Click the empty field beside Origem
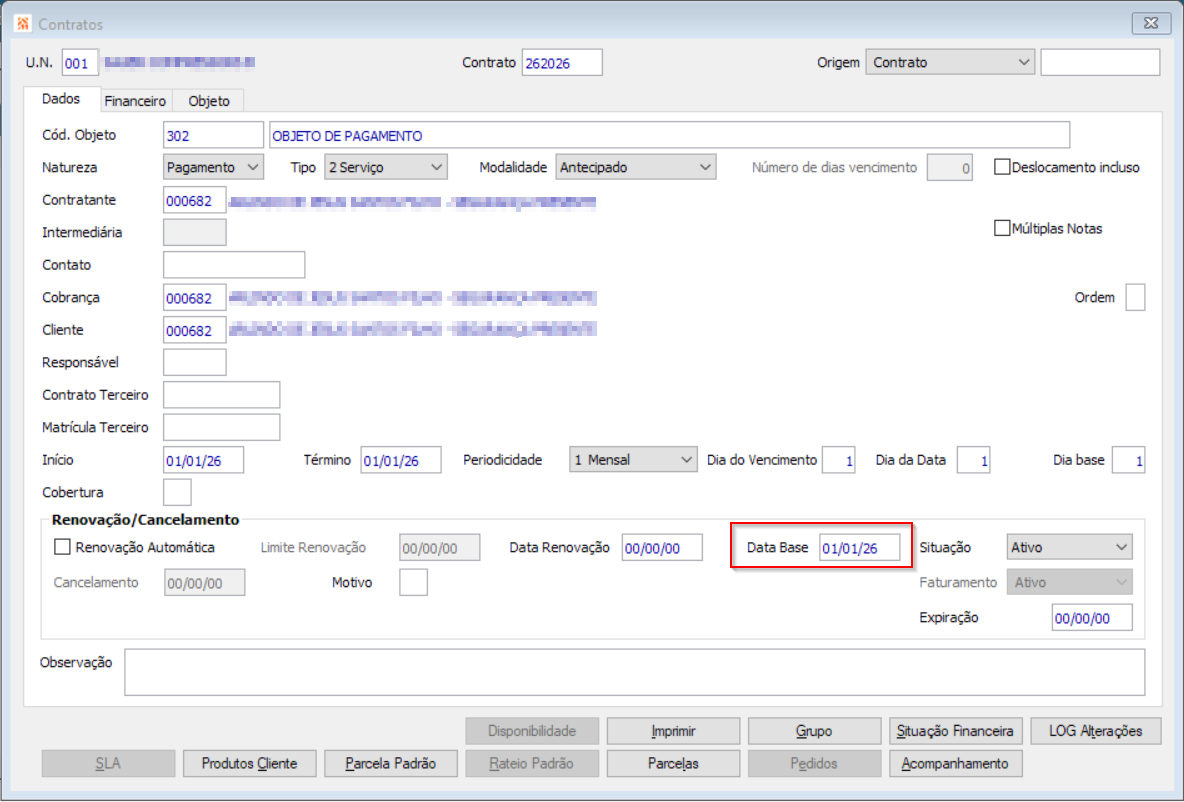The height and width of the screenshot is (802, 1184). pyautogui.click(x=1100, y=63)
